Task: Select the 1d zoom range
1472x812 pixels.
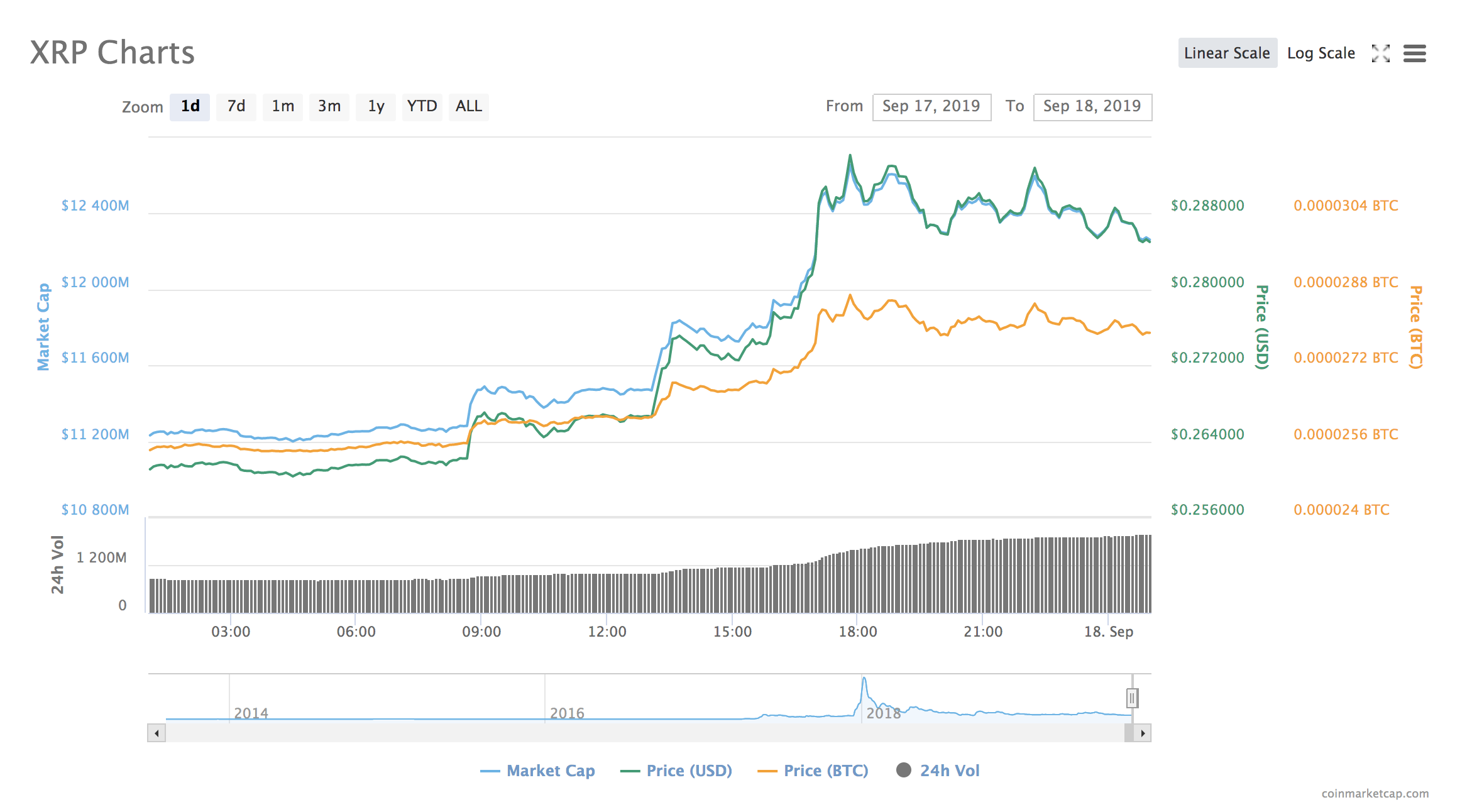Action: [x=190, y=106]
